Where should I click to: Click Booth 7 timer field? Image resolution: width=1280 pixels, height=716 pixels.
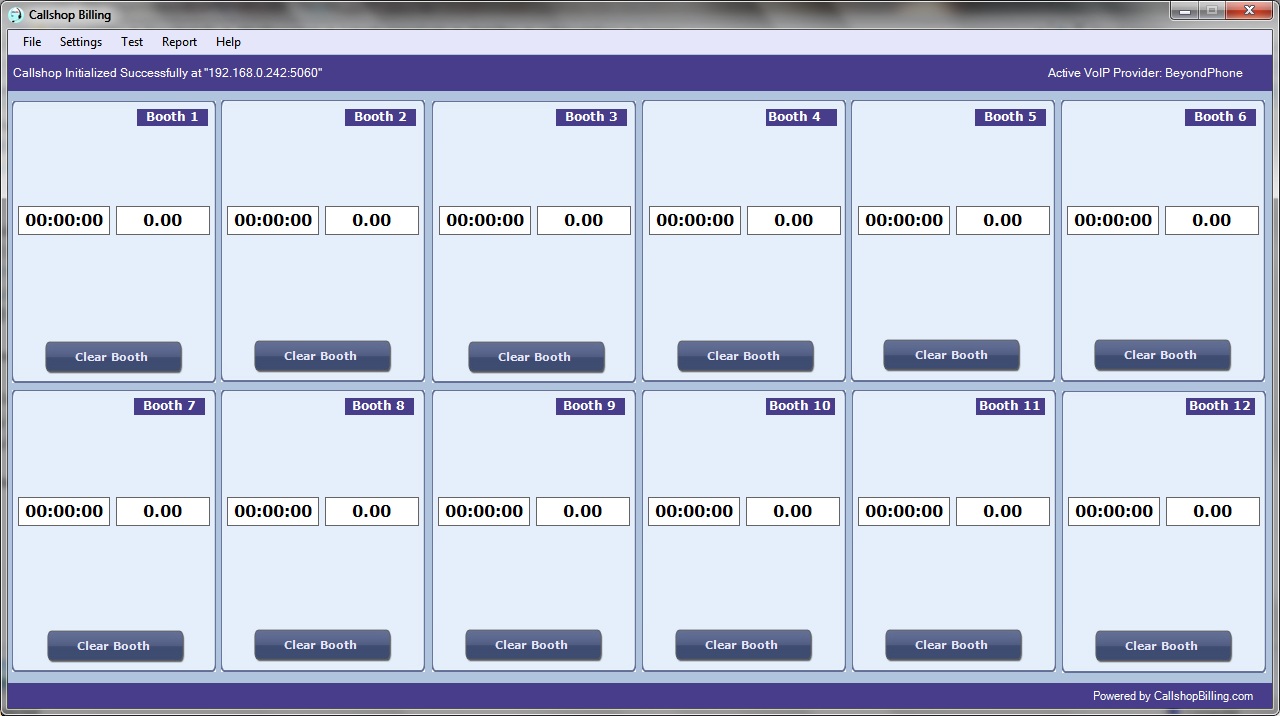64,511
